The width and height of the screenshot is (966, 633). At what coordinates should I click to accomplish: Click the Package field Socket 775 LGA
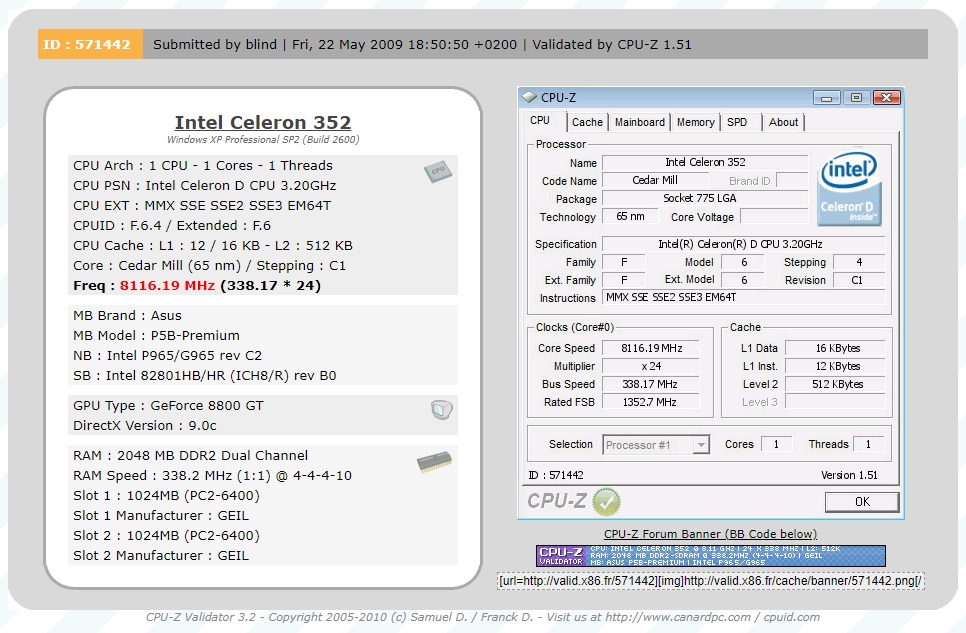tap(705, 198)
